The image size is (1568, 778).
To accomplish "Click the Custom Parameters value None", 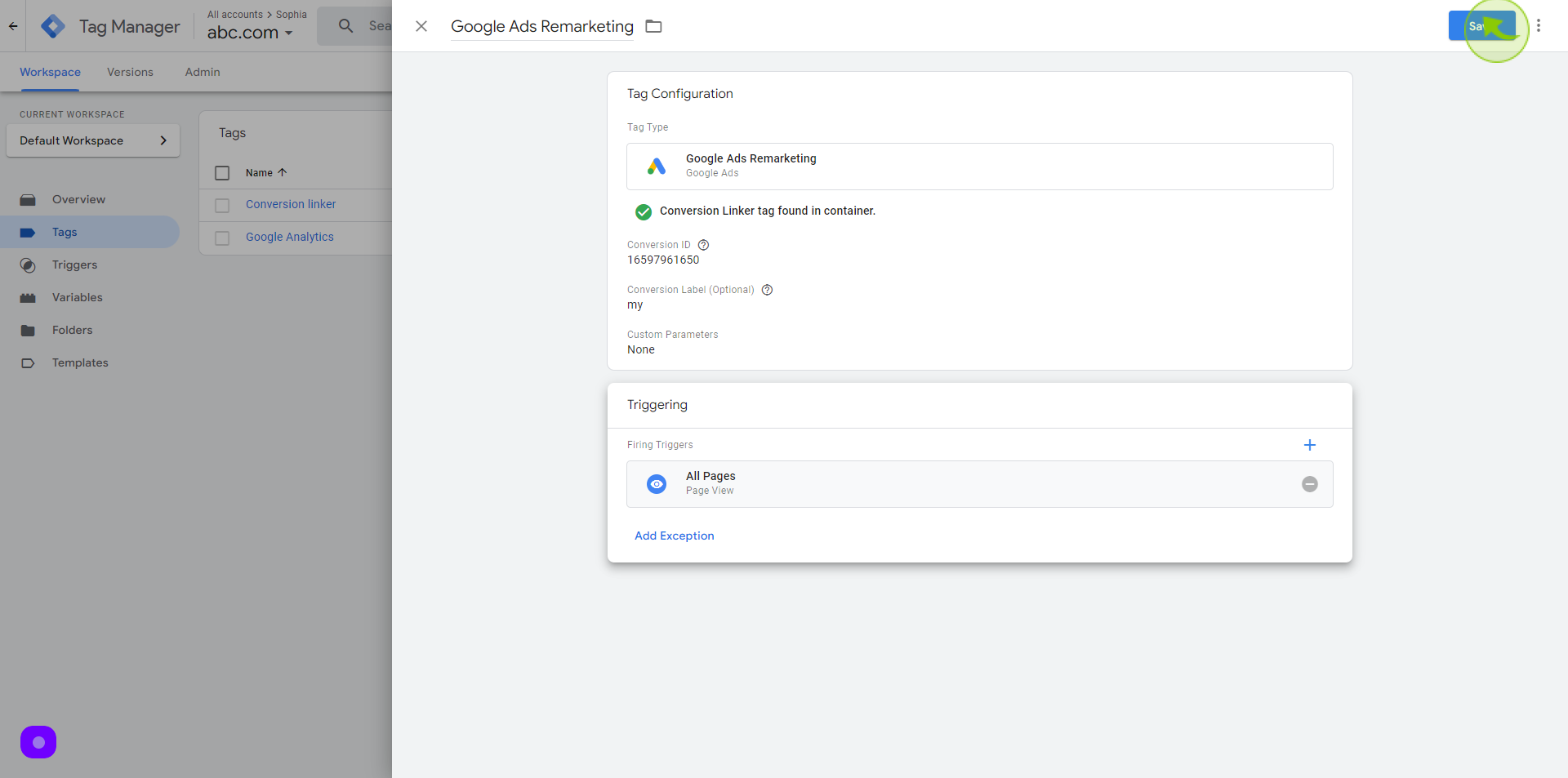I will pyautogui.click(x=641, y=349).
